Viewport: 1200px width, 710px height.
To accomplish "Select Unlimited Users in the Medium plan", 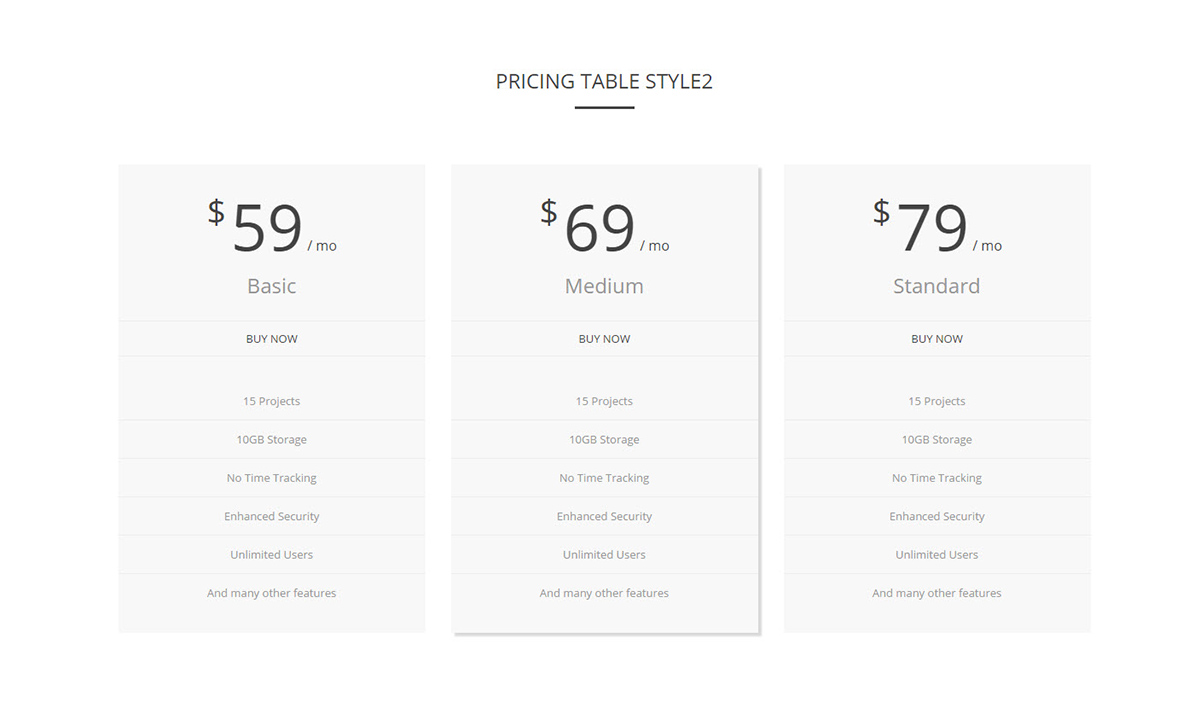I will click(x=604, y=555).
